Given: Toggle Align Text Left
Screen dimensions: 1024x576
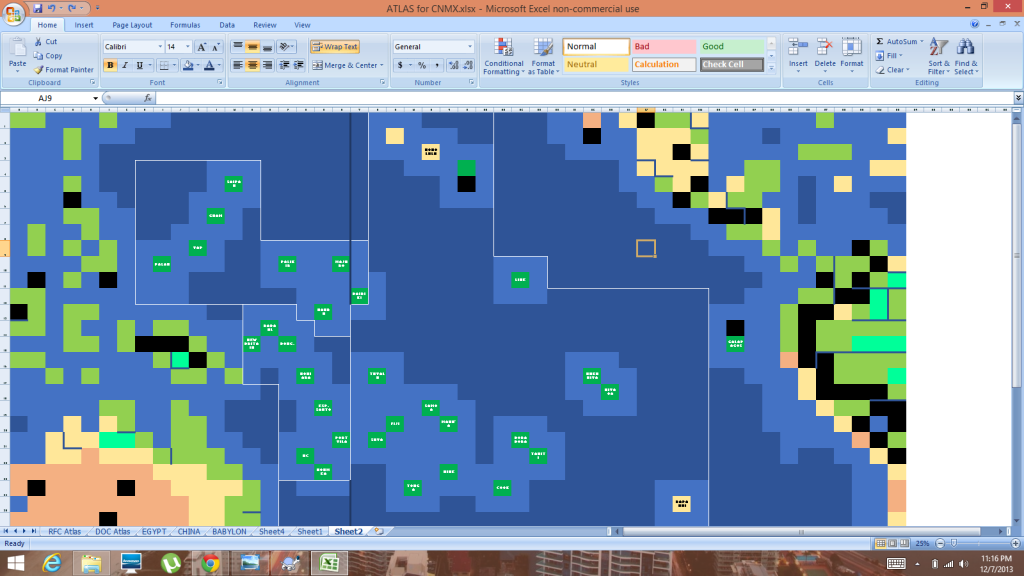Looking at the screenshot, I should (238, 65).
